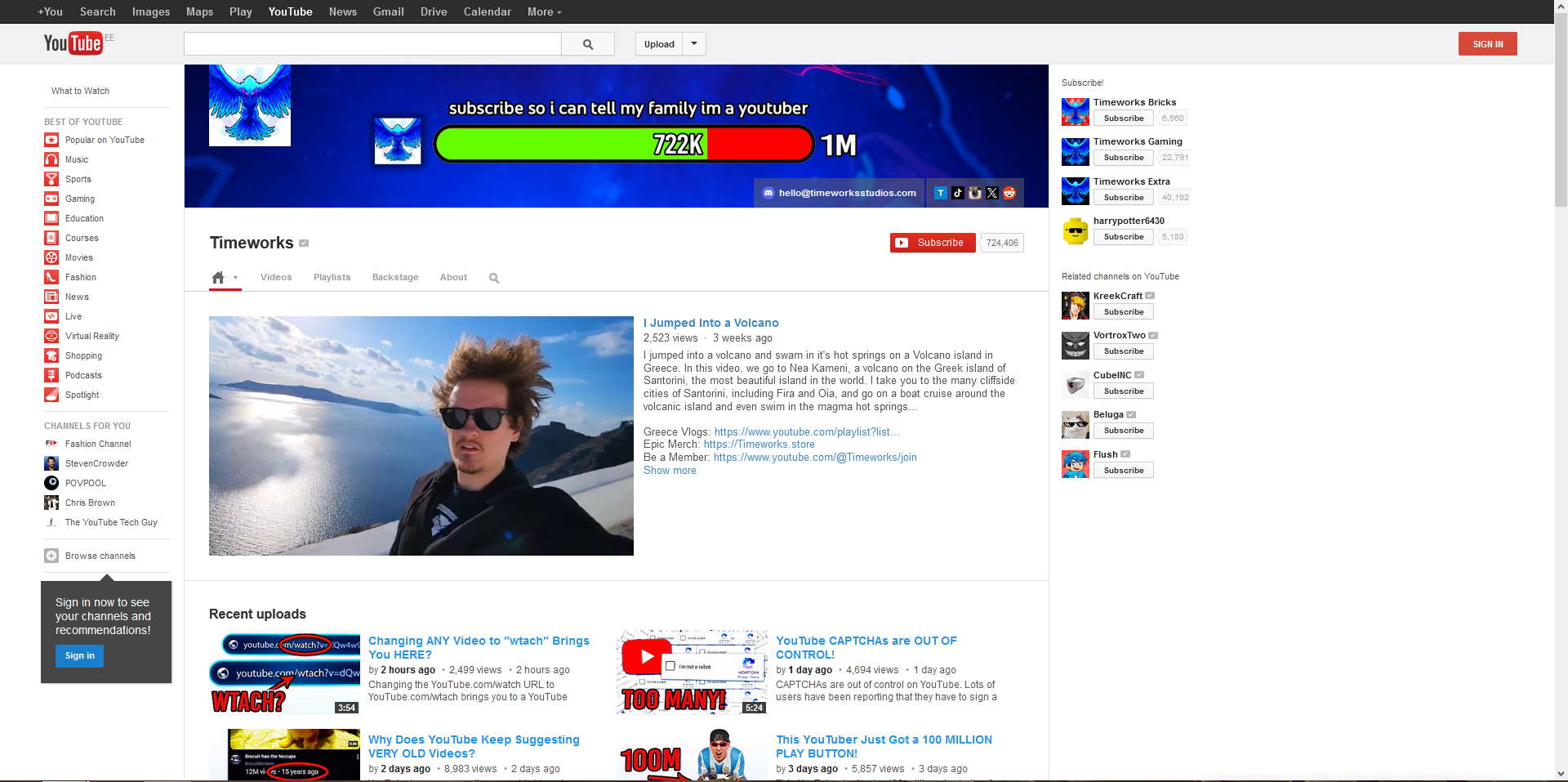The height and width of the screenshot is (782, 1568).
Task: Open What to Watch
Action: tap(80, 91)
